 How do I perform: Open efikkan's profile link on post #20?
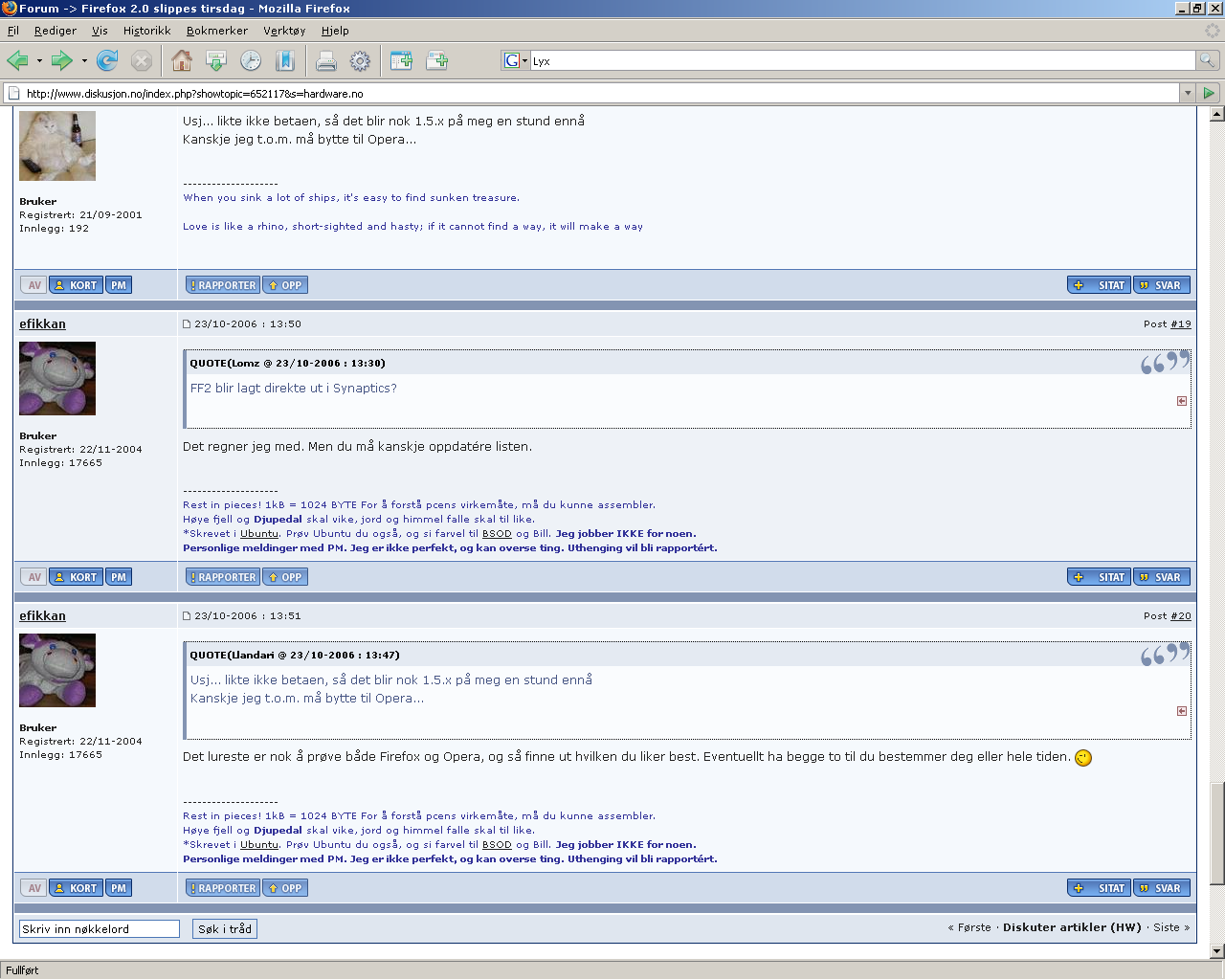pyautogui.click(x=43, y=615)
